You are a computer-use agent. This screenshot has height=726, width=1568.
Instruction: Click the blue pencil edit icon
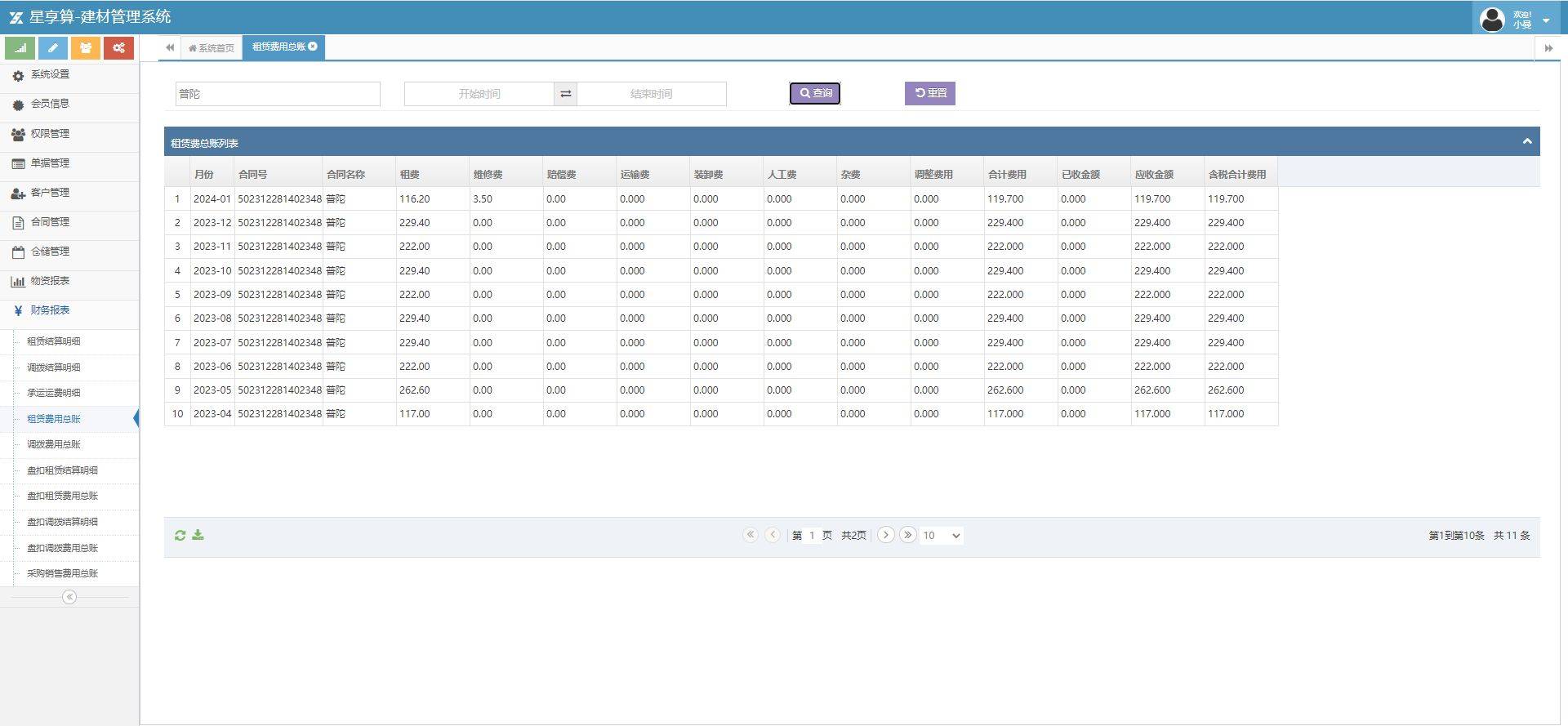53,48
